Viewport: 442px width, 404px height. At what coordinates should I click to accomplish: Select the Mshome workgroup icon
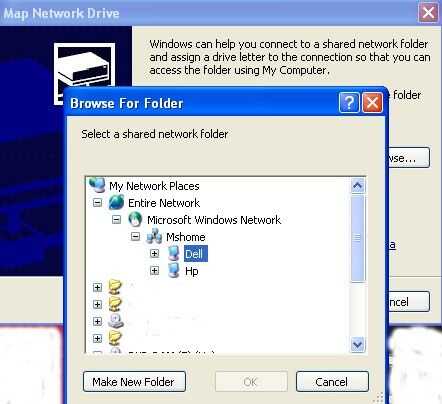154,236
